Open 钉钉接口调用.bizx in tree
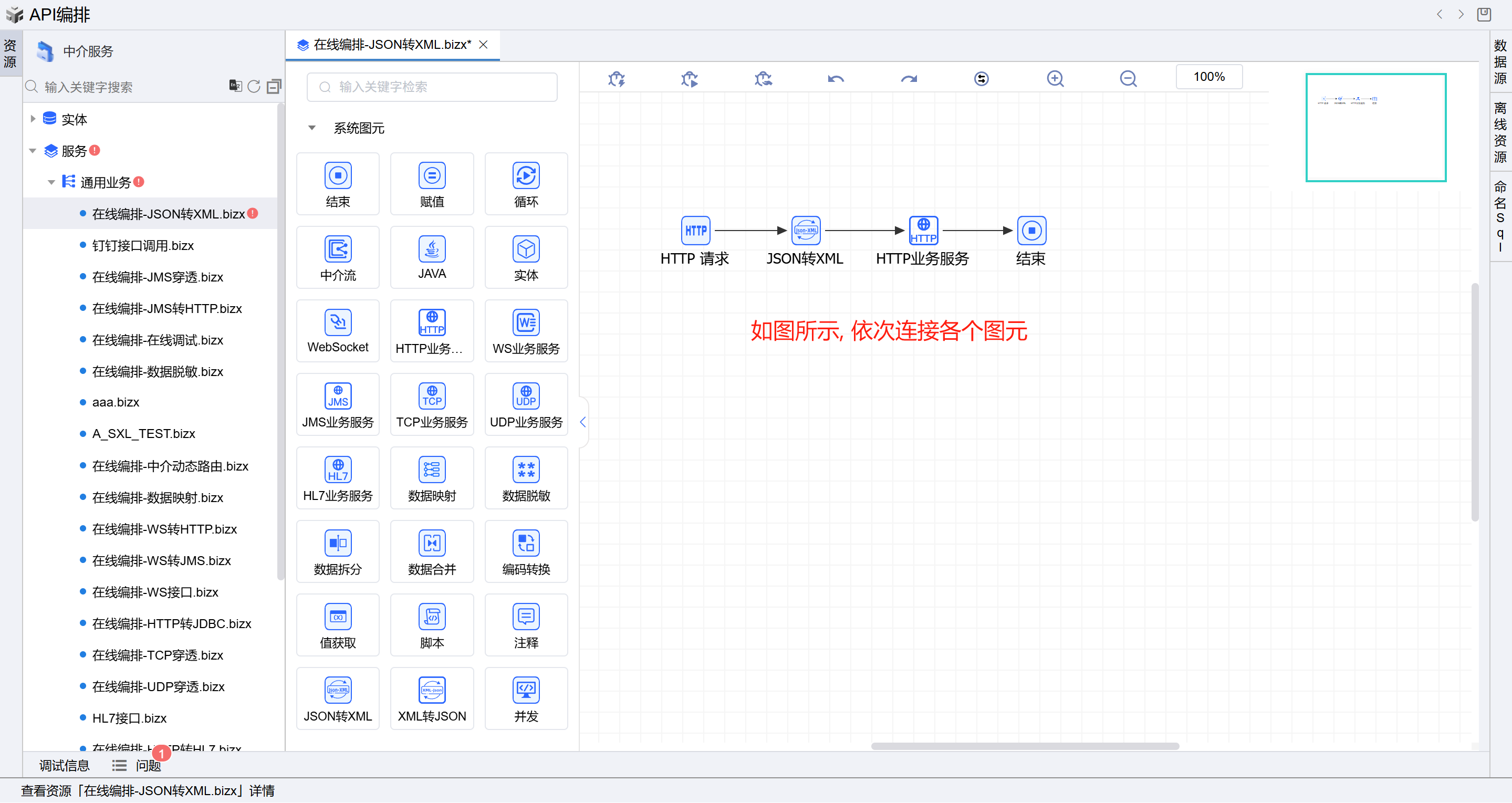The image size is (1512, 803). point(143,245)
